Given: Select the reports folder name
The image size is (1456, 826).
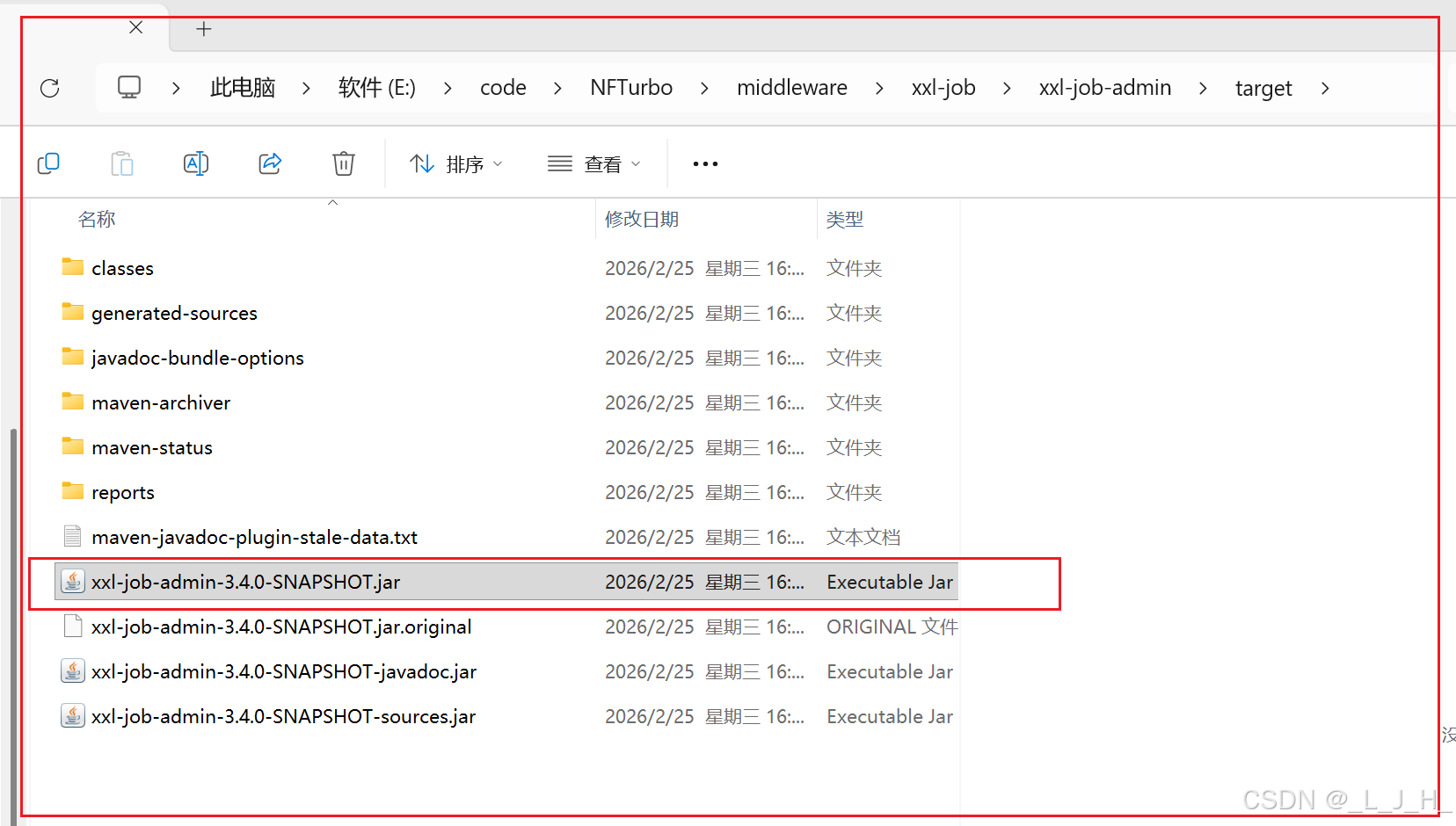Looking at the screenshot, I should [123, 492].
